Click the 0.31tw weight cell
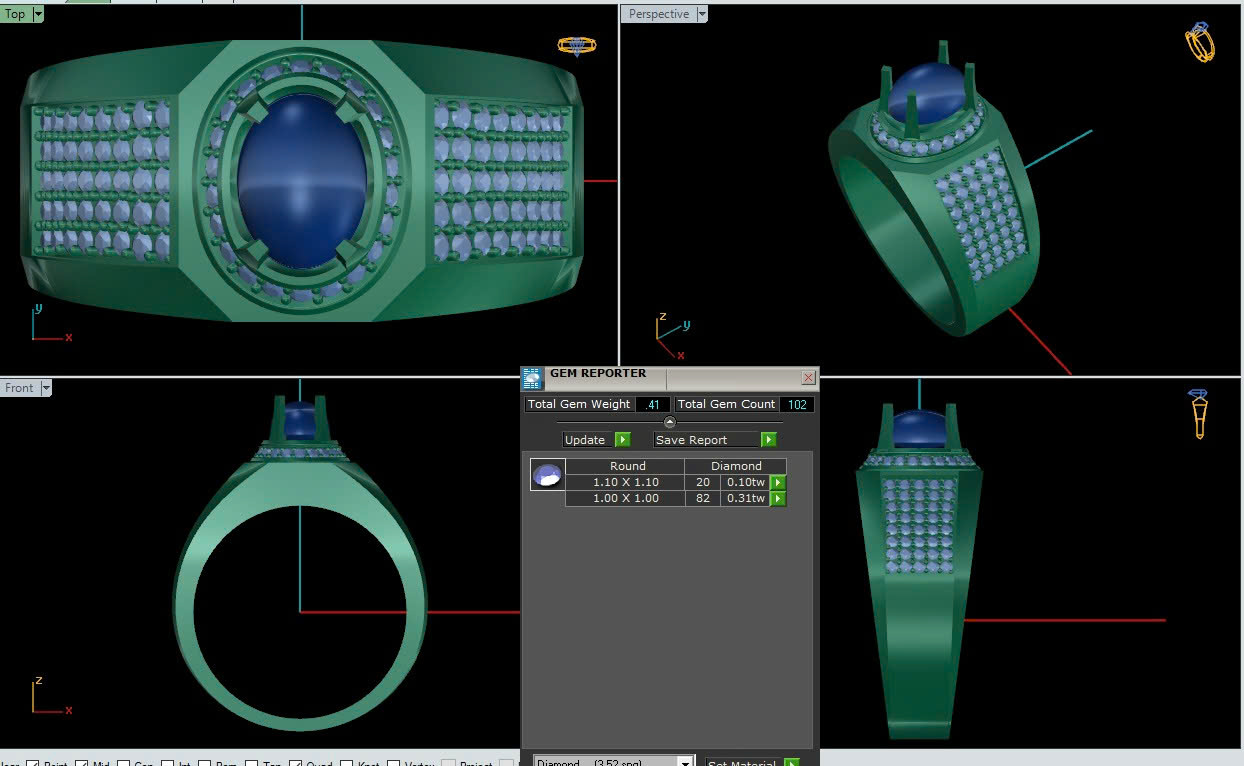 746,498
